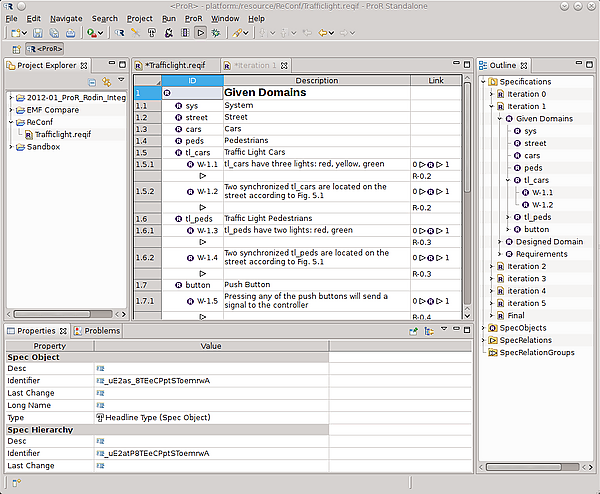The height and width of the screenshot is (494, 600).
Task: Click the ID column header
Action: point(192,80)
